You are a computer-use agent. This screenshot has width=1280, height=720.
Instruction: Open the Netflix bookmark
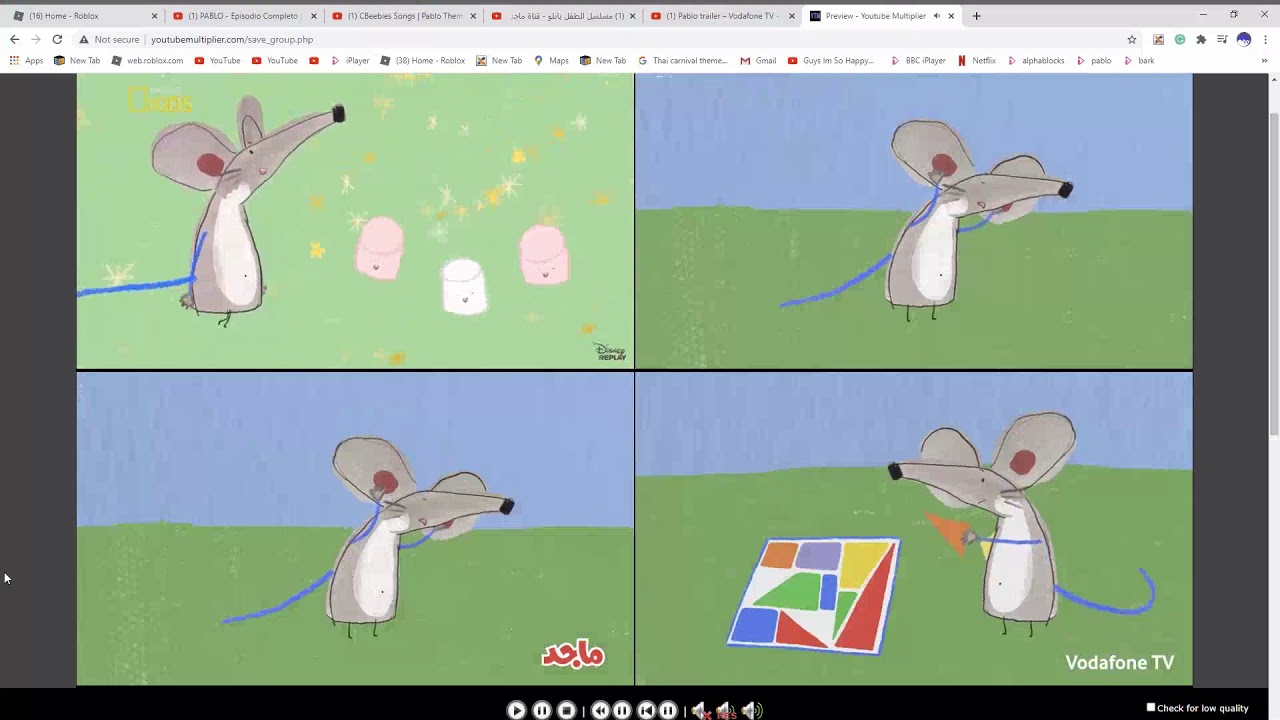click(976, 61)
